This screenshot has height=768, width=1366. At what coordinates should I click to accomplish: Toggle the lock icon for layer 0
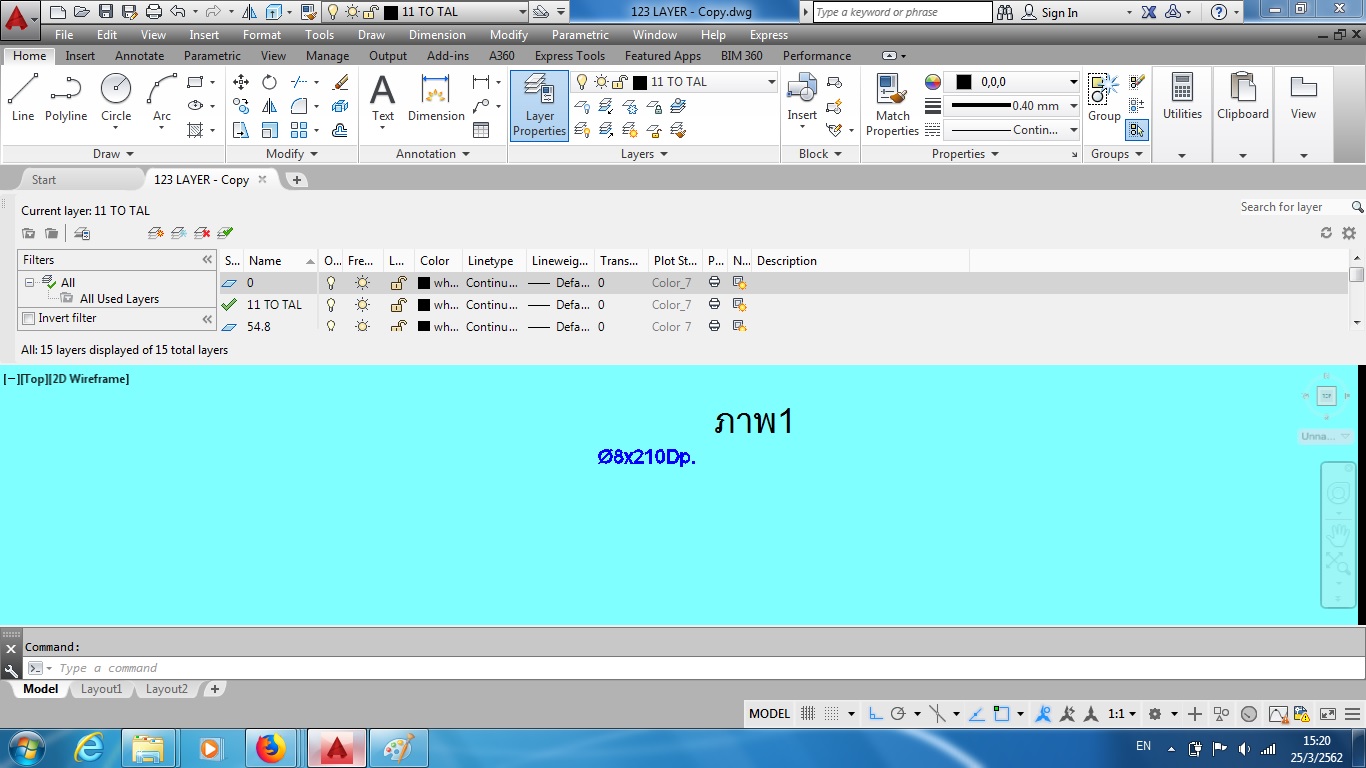pos(397,283)
